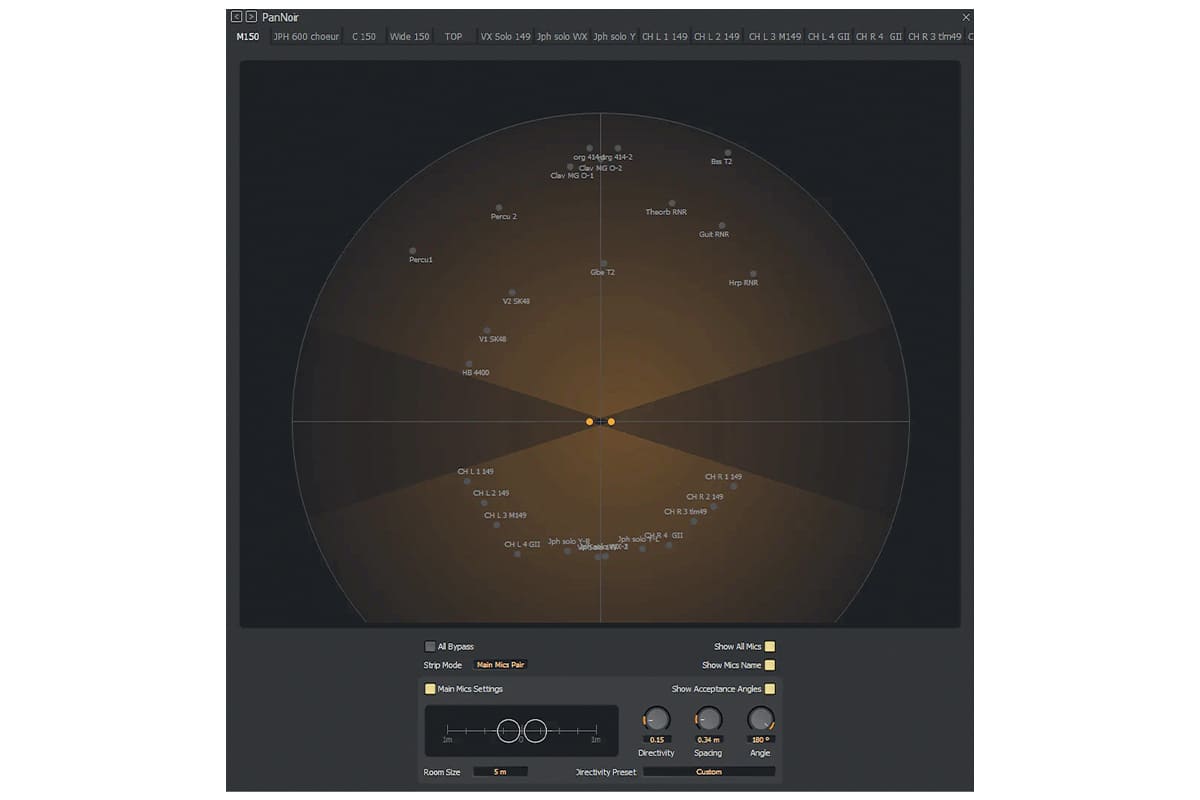This screenshot has height=800, width=1200.
Task: Click the Angle knob
Action: click(760, 719)
